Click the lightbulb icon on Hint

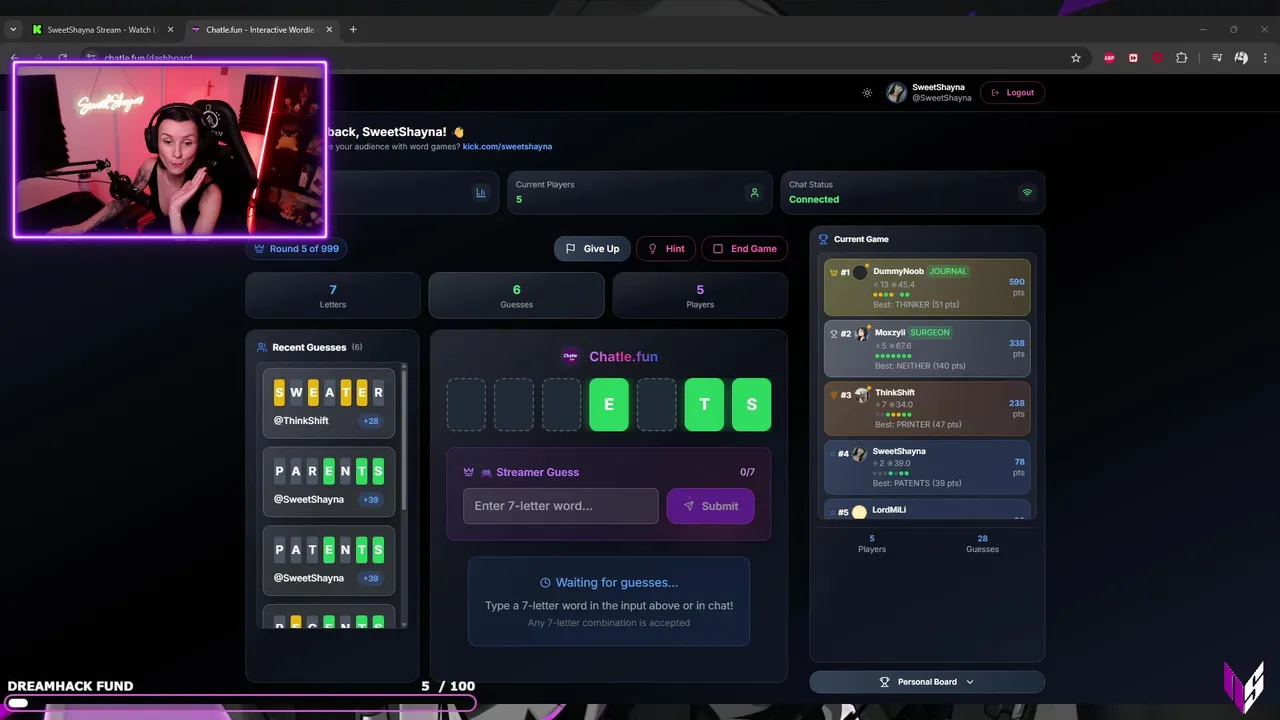(653, 249)
